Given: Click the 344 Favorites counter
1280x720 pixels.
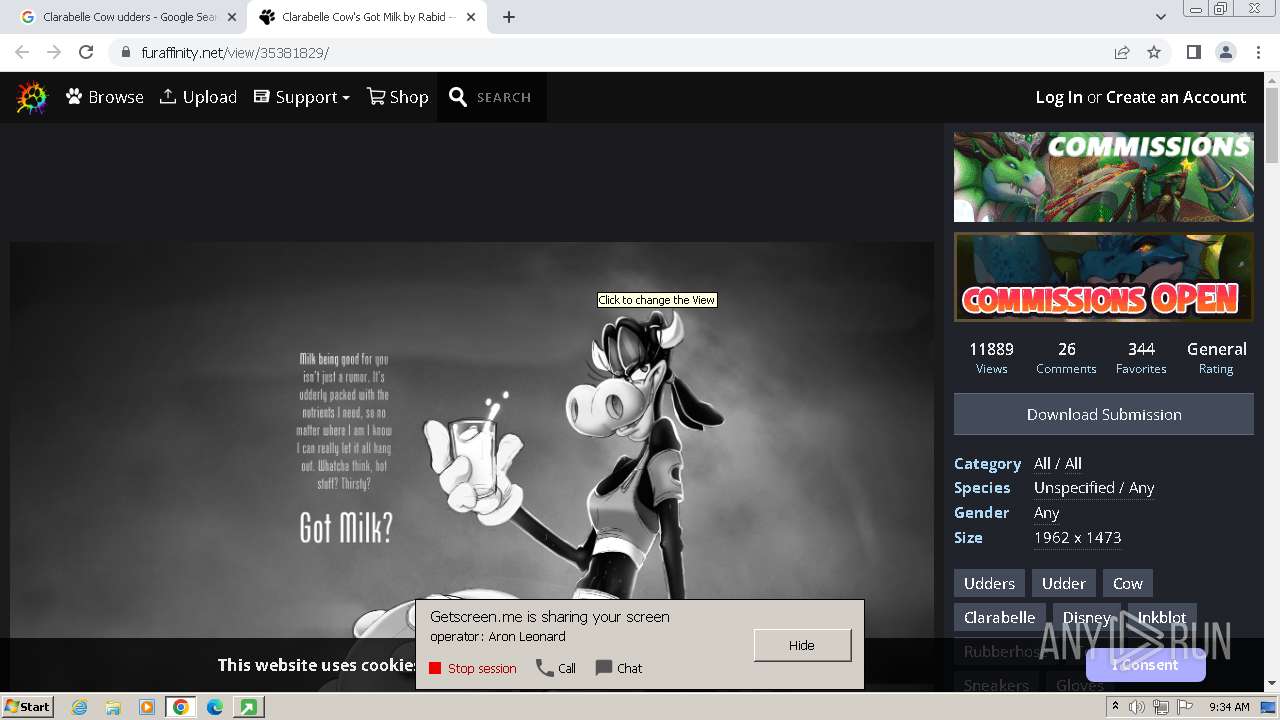Looking at the screenshot, I should pos(1141,357).
